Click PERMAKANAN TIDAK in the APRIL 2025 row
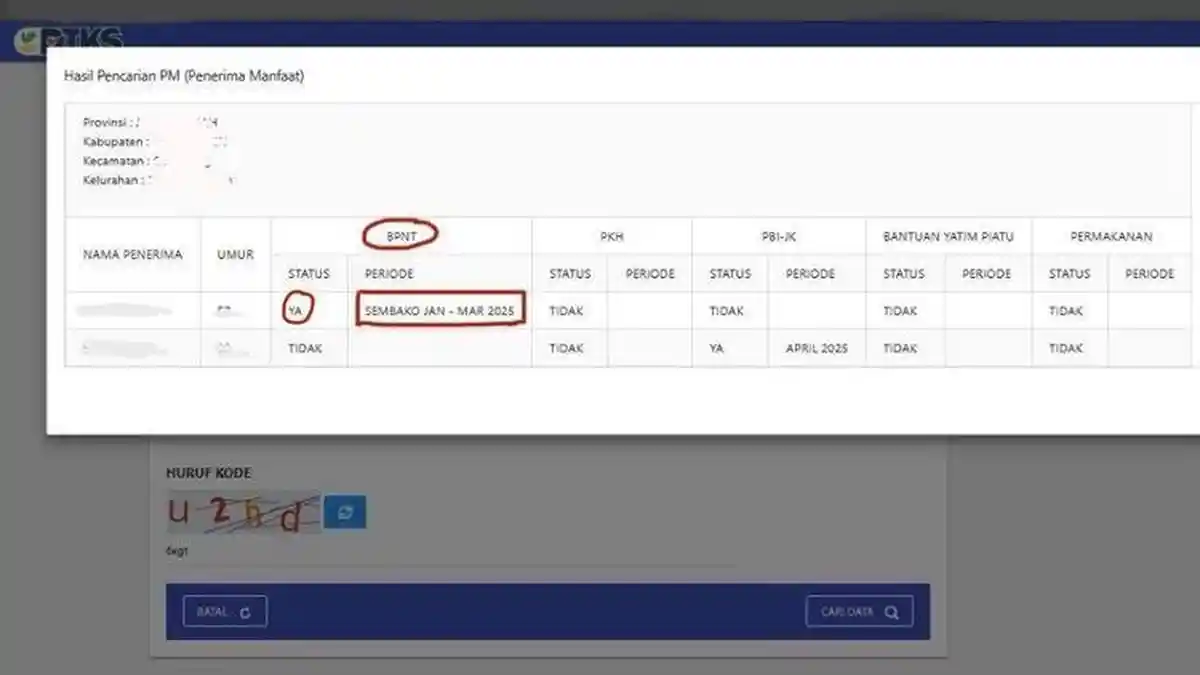1200x675 pixels. [x=1065, y=348]
